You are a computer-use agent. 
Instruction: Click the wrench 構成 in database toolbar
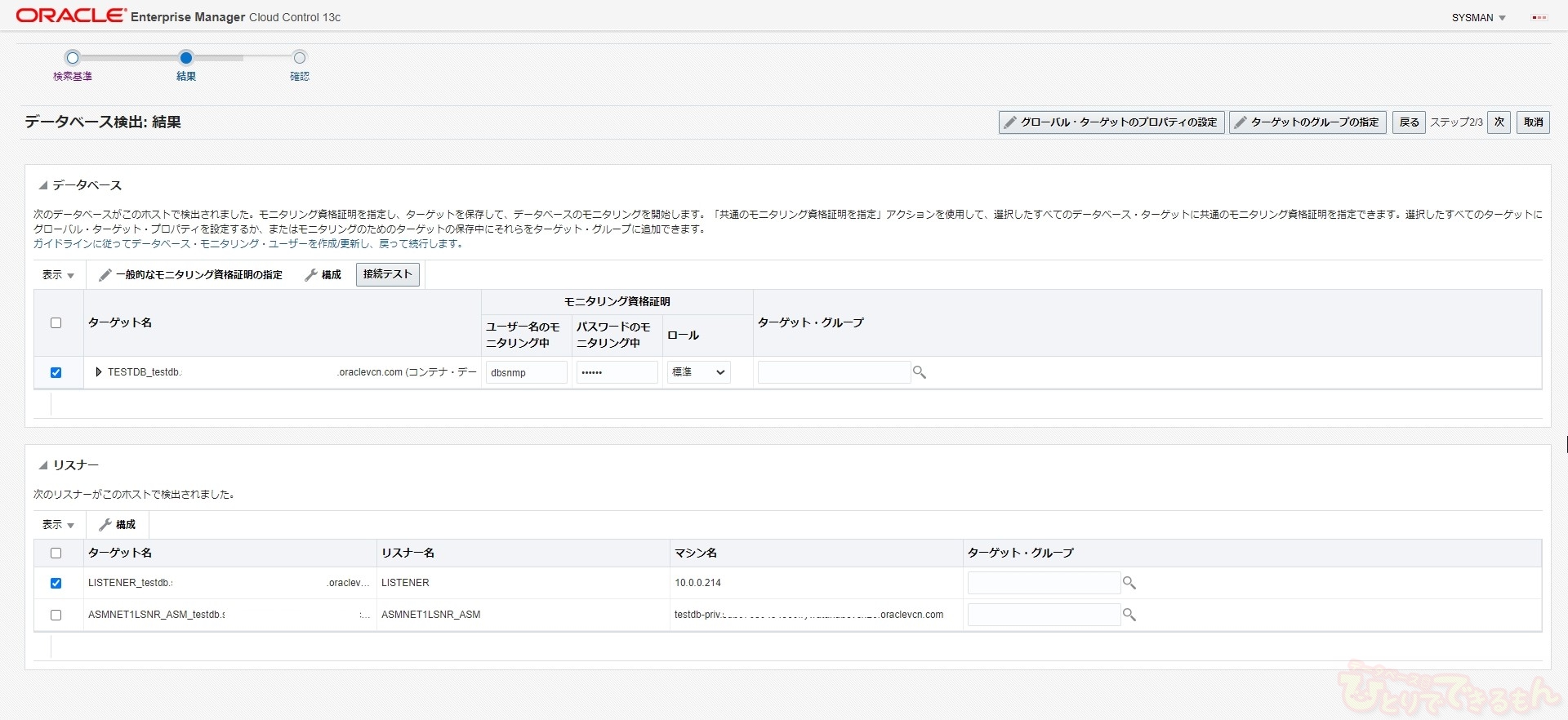[x=323, y=275]
